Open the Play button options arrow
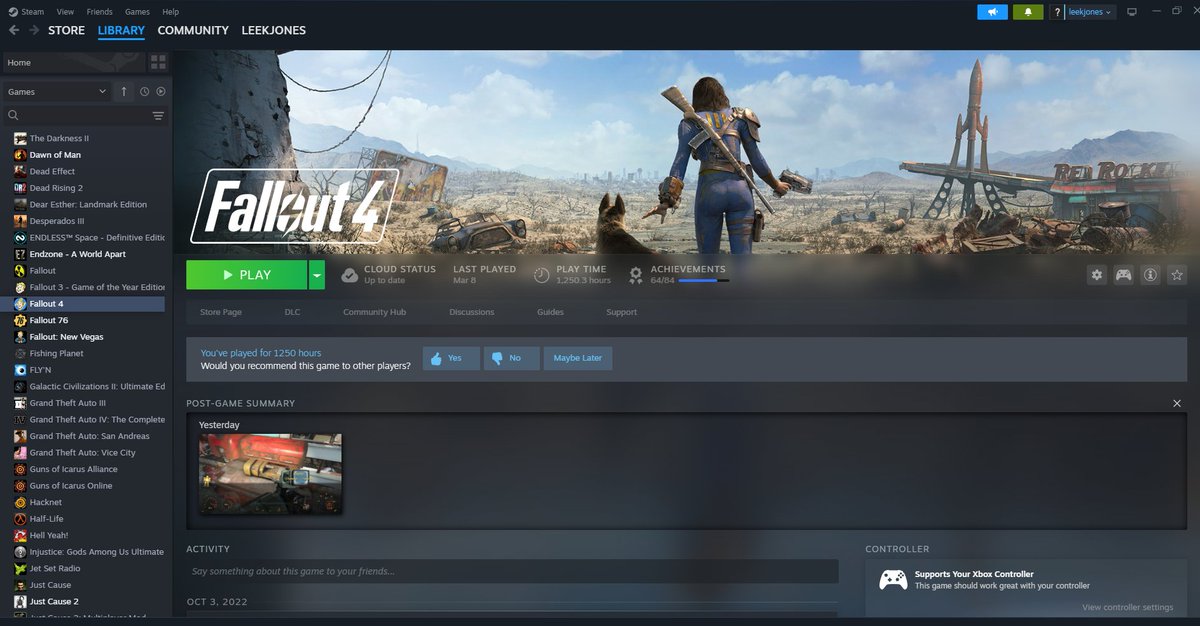Viewport: 1200px width, 626px height. pos(317,275)
